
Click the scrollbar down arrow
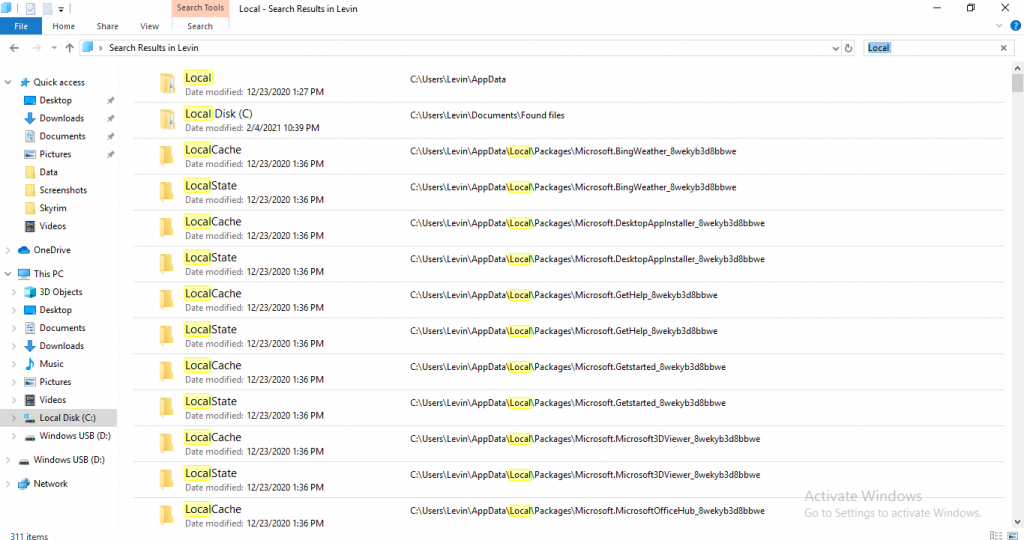click(1017, 522)
